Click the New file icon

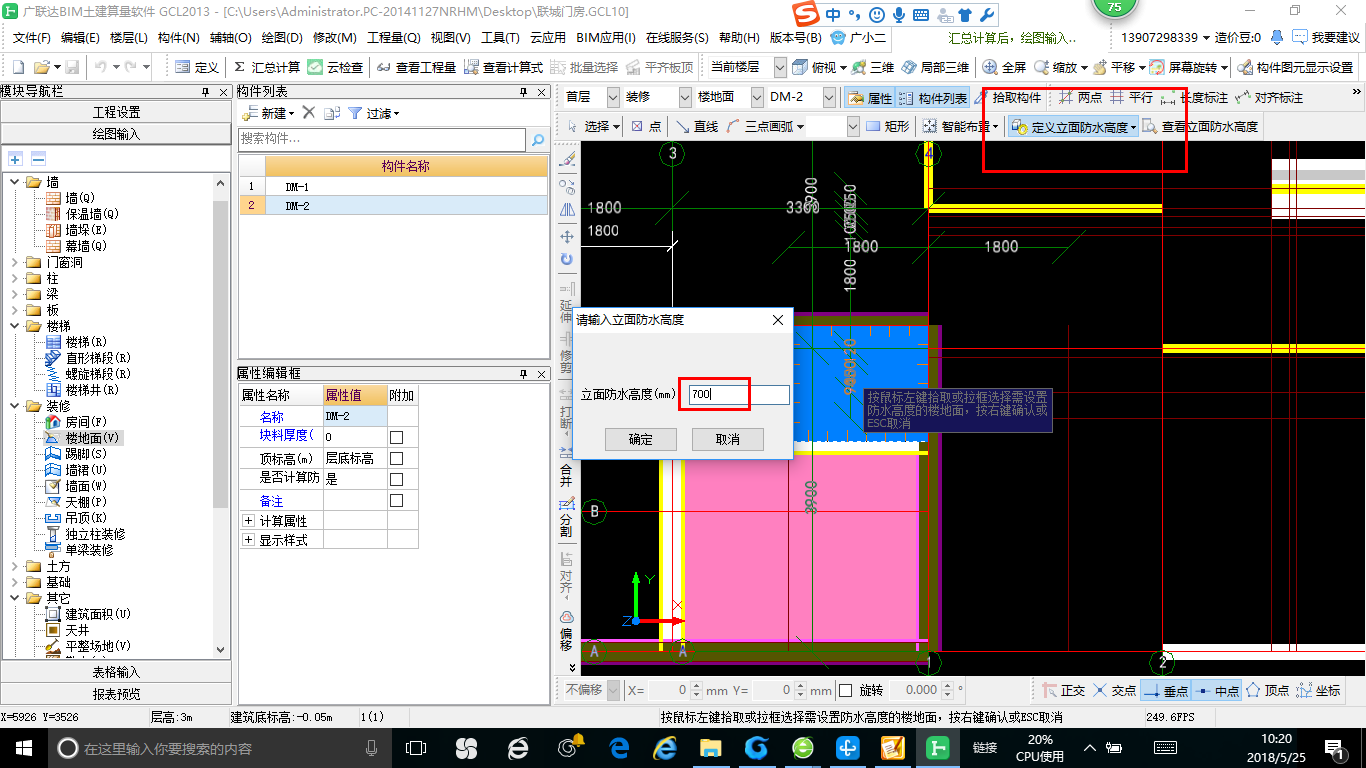pos(19,67)
